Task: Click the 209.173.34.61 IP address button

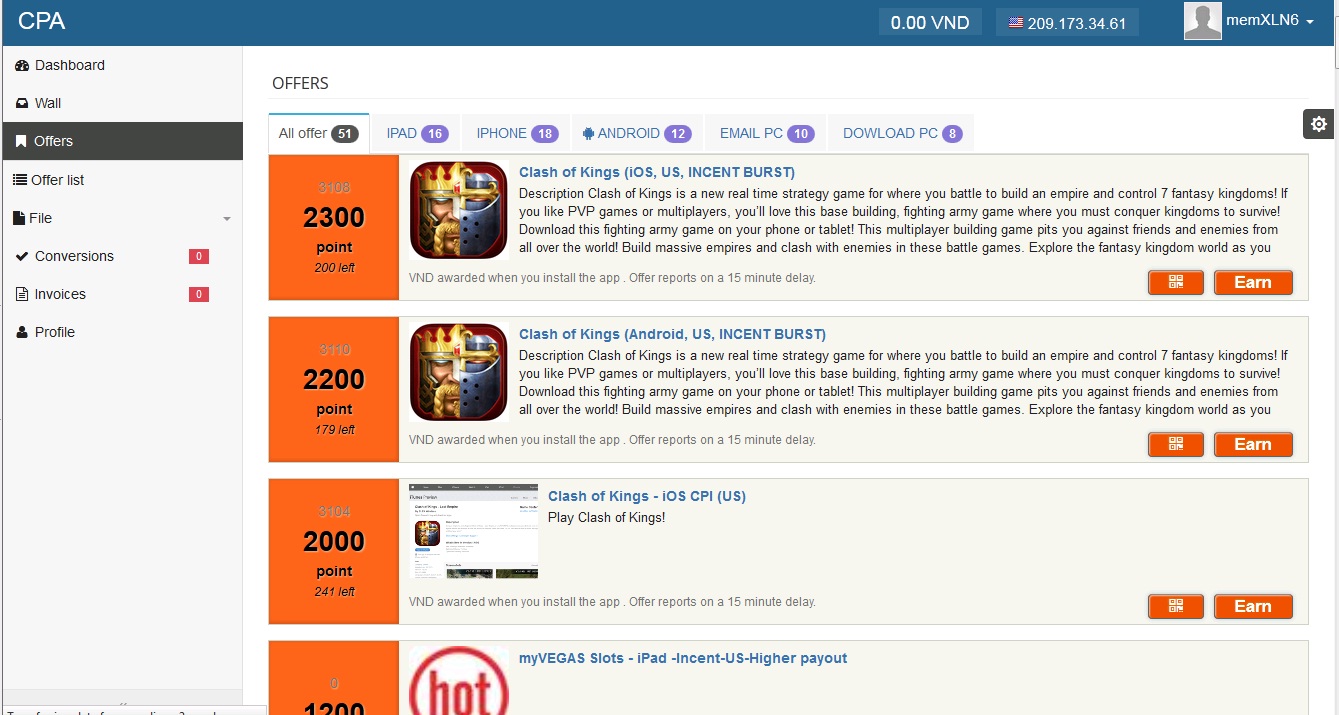Action: [1067, 23]
